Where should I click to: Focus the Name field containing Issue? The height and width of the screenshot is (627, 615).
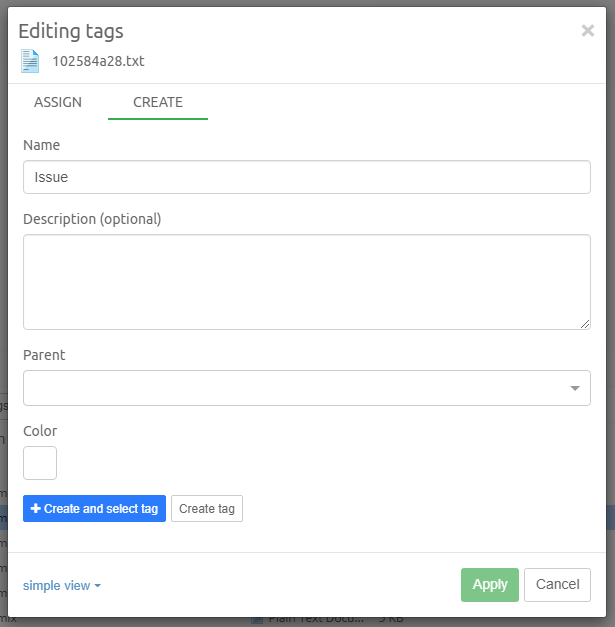click(x=306, y=177)
